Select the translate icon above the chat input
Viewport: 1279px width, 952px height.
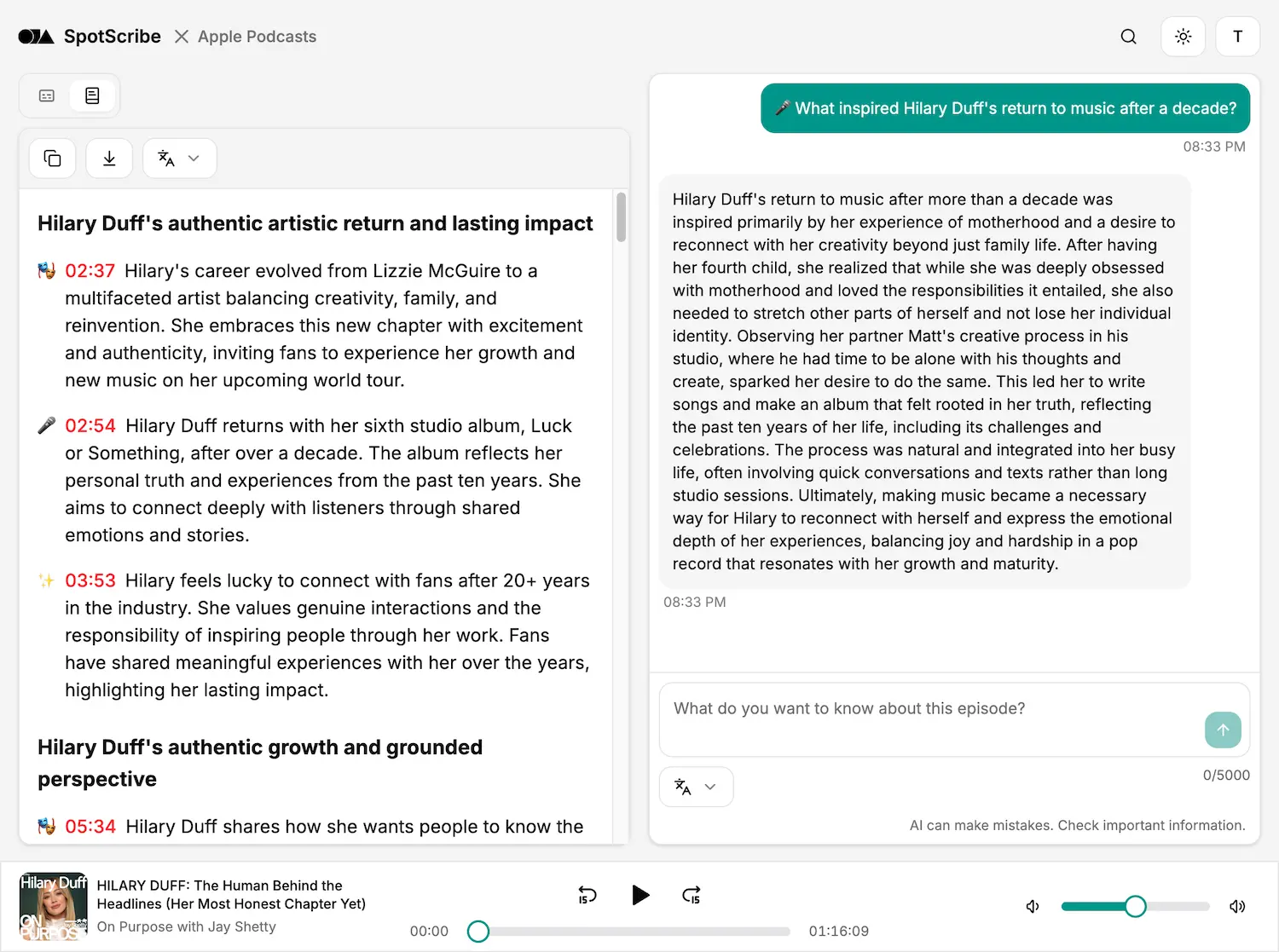coord(682,787)
